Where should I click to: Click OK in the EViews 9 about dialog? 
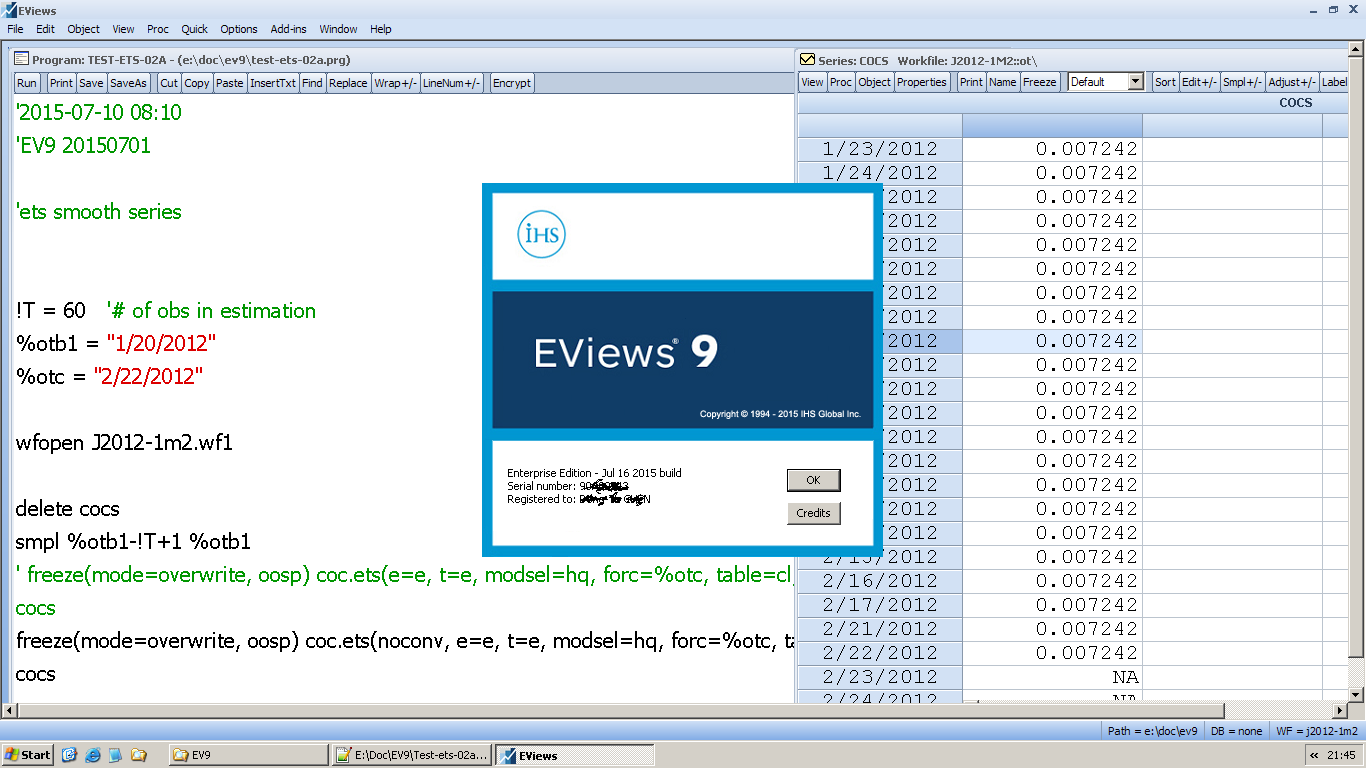coord(813,480)
